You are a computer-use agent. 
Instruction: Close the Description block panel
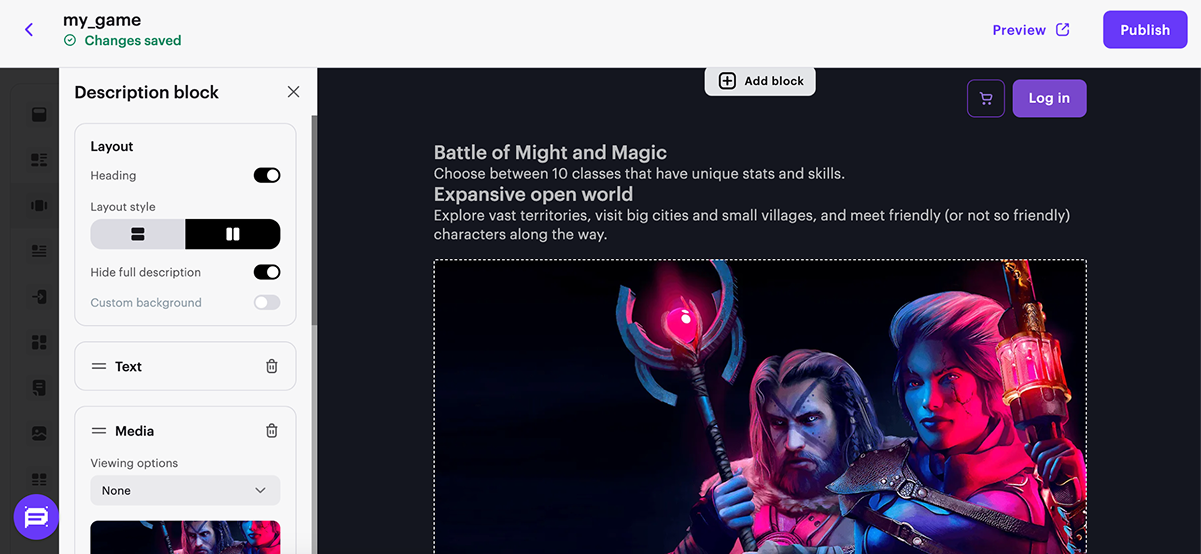point(293,92)
